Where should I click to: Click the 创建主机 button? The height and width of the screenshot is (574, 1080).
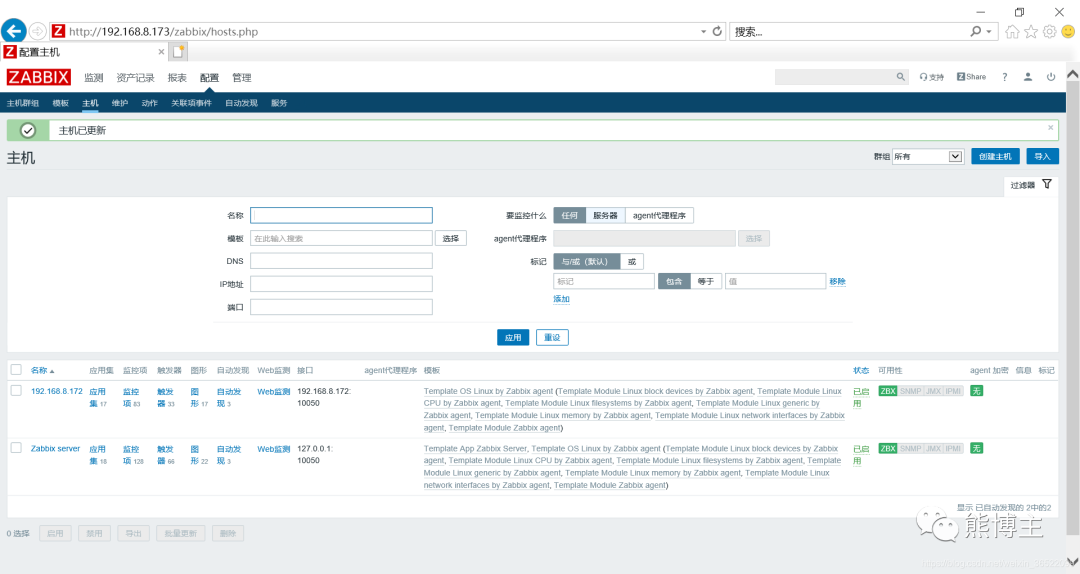(995, 156)
